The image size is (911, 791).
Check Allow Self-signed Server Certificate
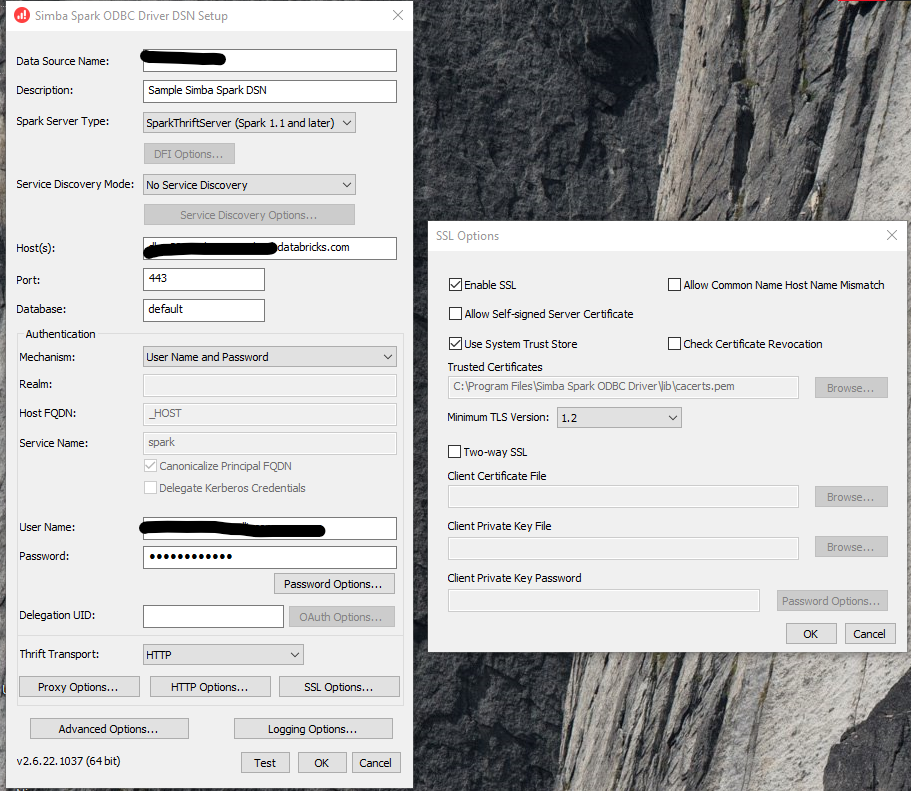[x=456, y=313]
